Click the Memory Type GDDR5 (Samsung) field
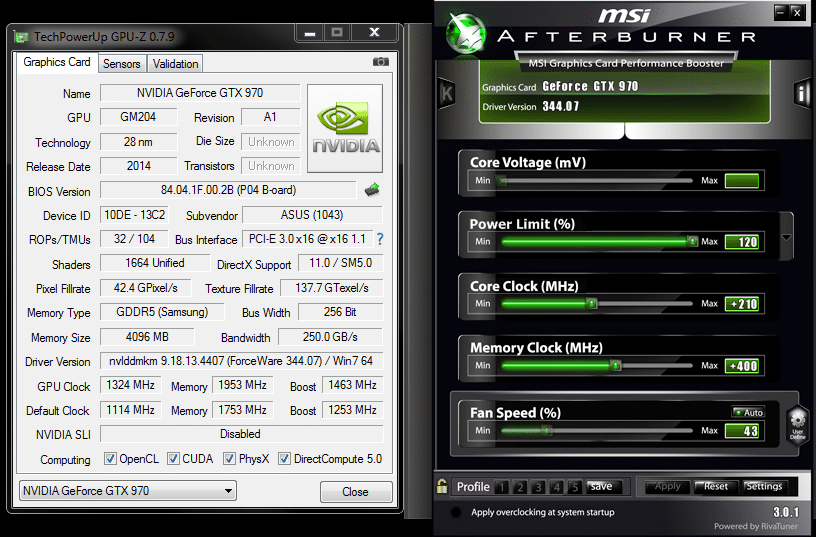816x537 pixels. click(162, 312)
